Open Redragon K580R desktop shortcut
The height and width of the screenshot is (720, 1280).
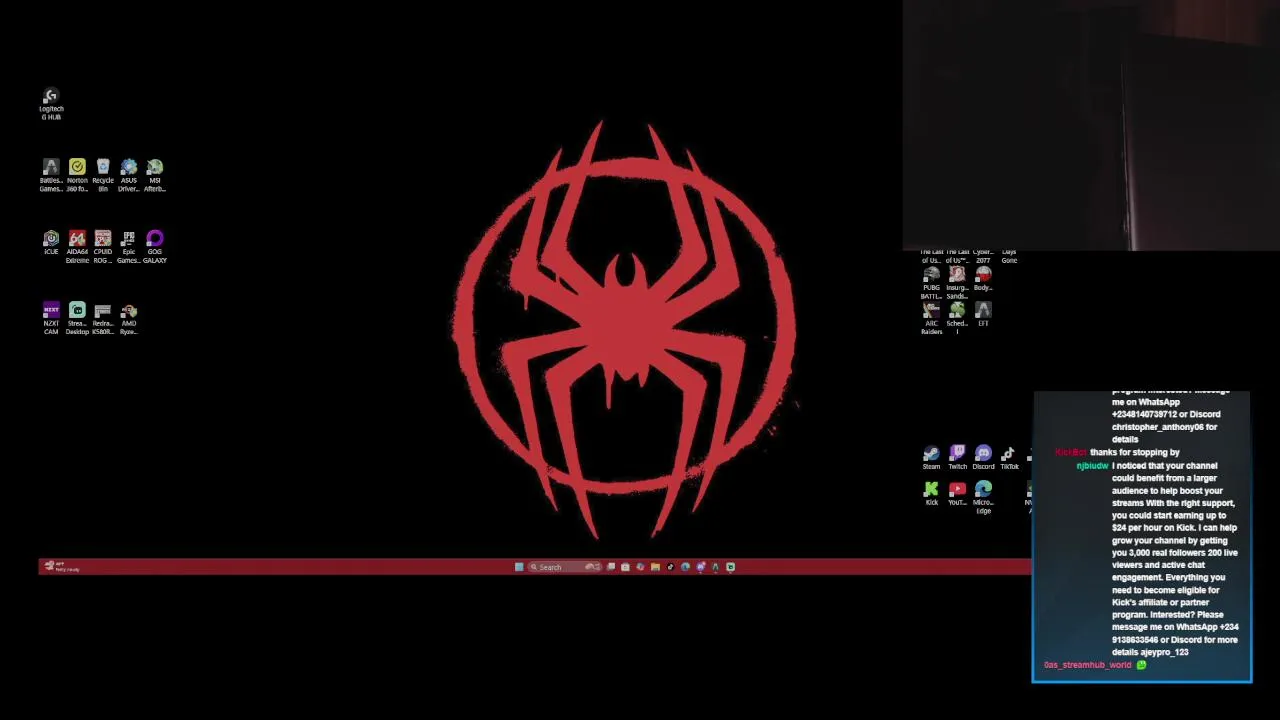coord(103,319)
